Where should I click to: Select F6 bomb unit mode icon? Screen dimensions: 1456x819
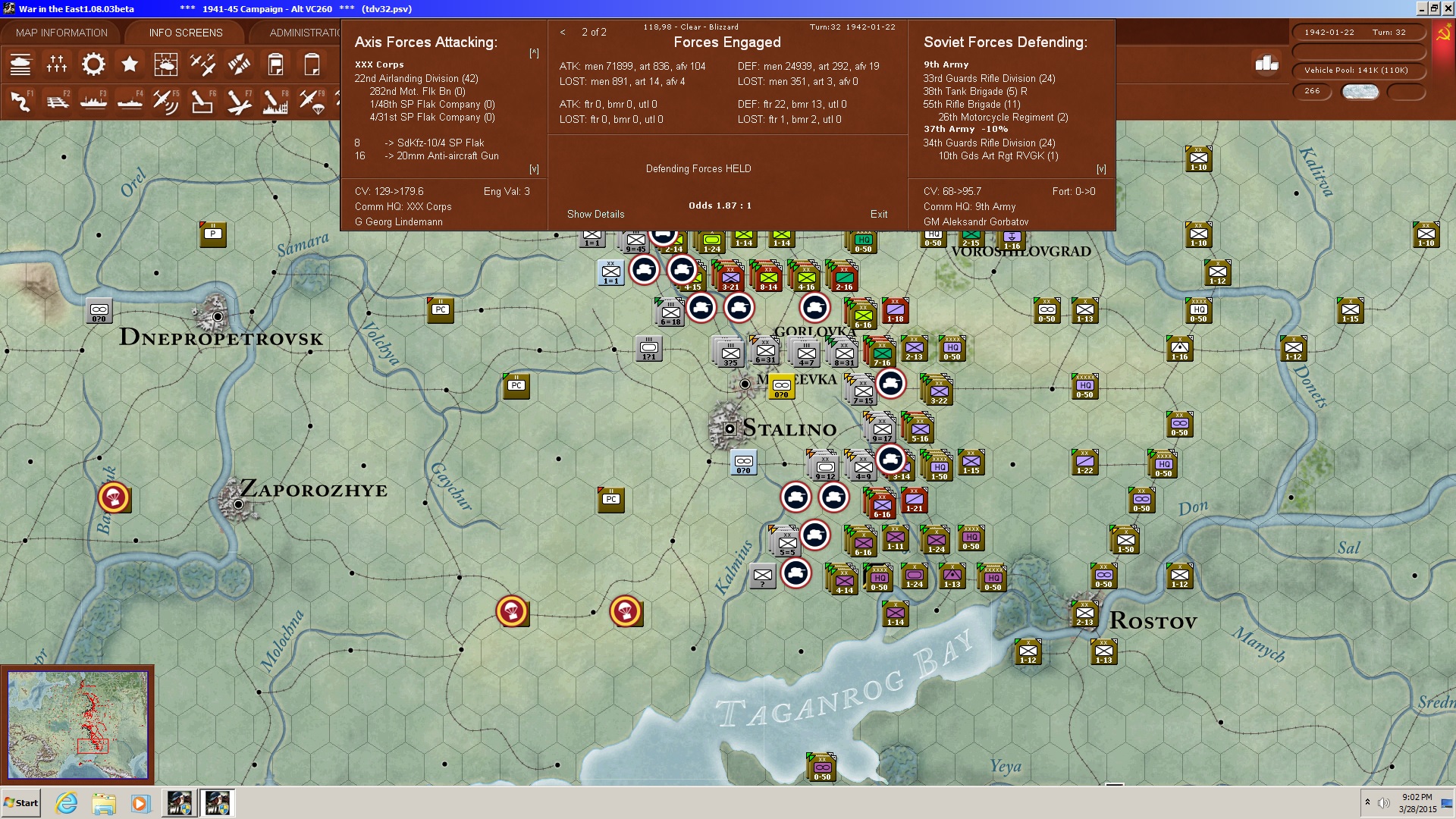pyautogui.click(x=202, y=101)
